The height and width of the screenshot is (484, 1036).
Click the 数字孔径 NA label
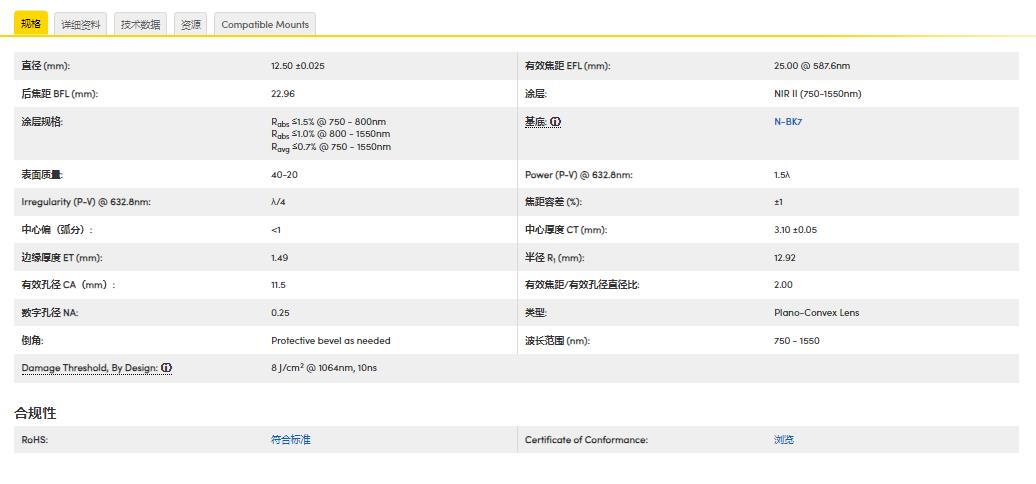50,313
